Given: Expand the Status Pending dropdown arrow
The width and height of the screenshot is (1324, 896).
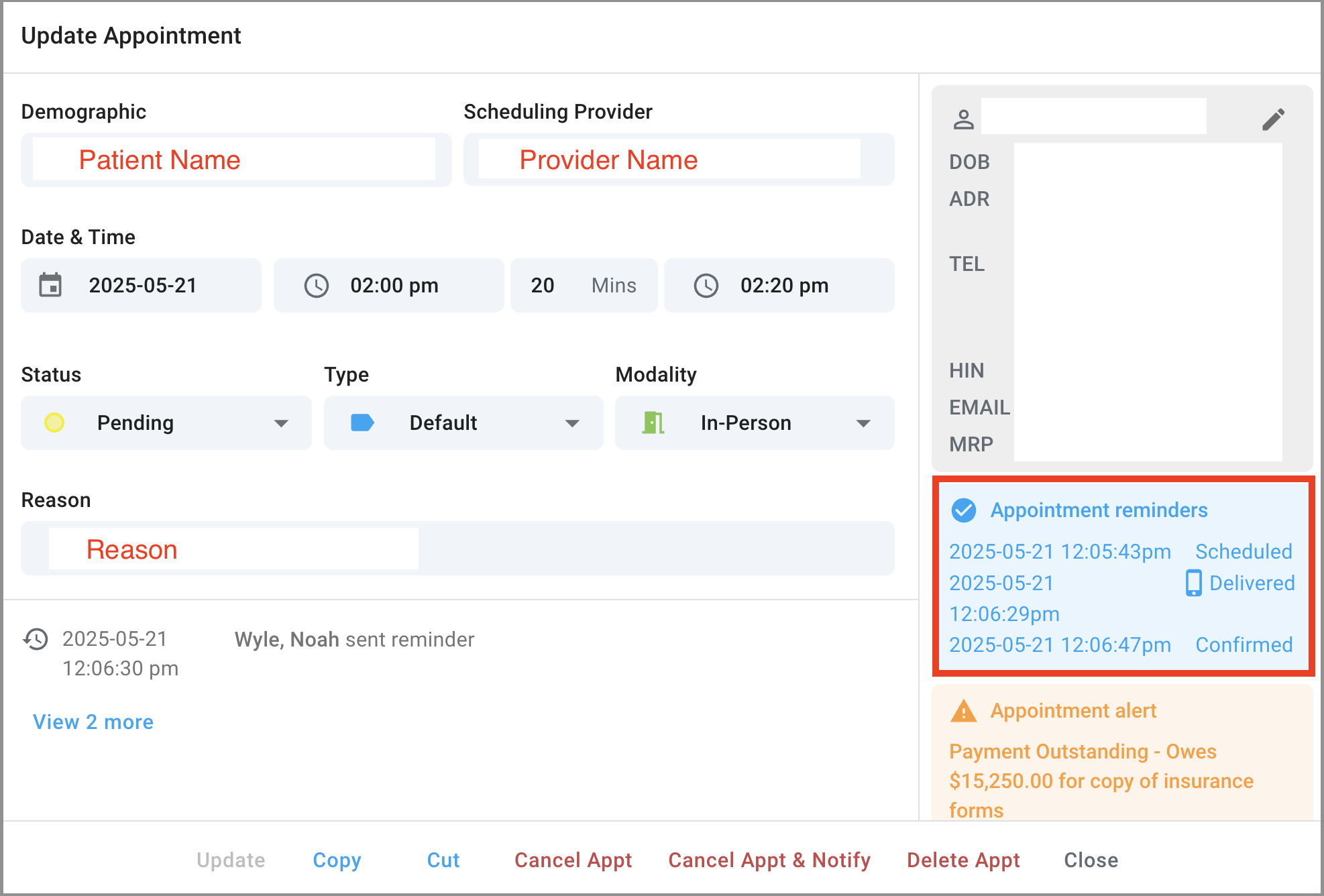Looking at the screenshot, I should [281, 423].
